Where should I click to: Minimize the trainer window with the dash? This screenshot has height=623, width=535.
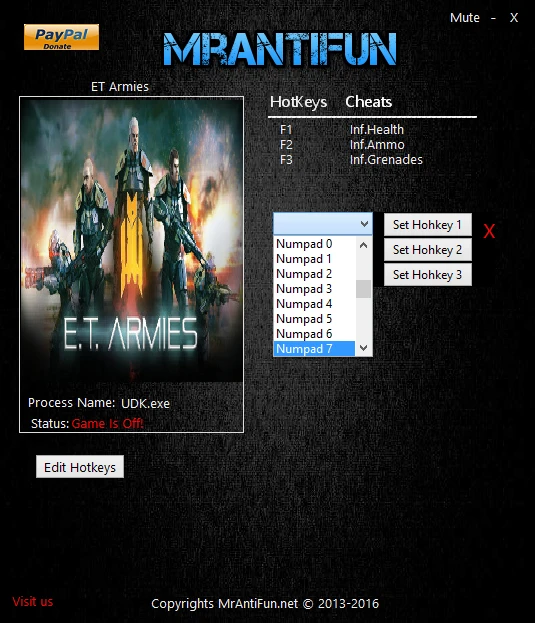click(493, 18)
